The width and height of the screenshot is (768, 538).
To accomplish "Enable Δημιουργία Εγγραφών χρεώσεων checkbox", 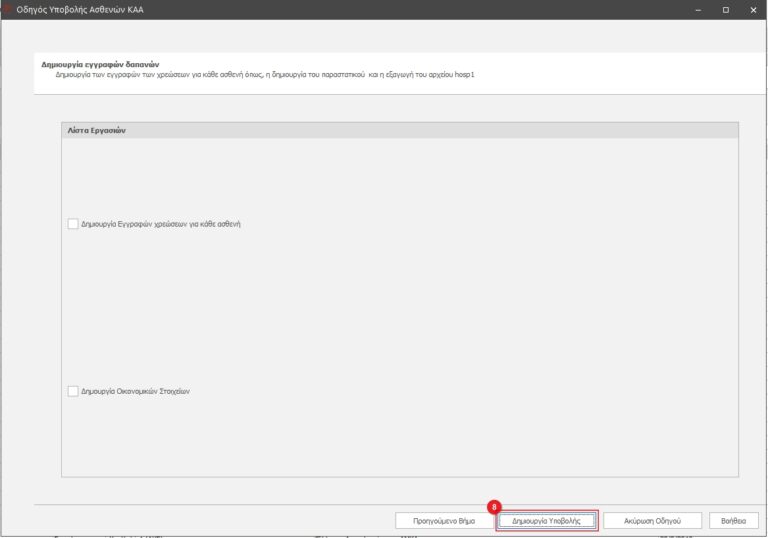I will (72, 224).
